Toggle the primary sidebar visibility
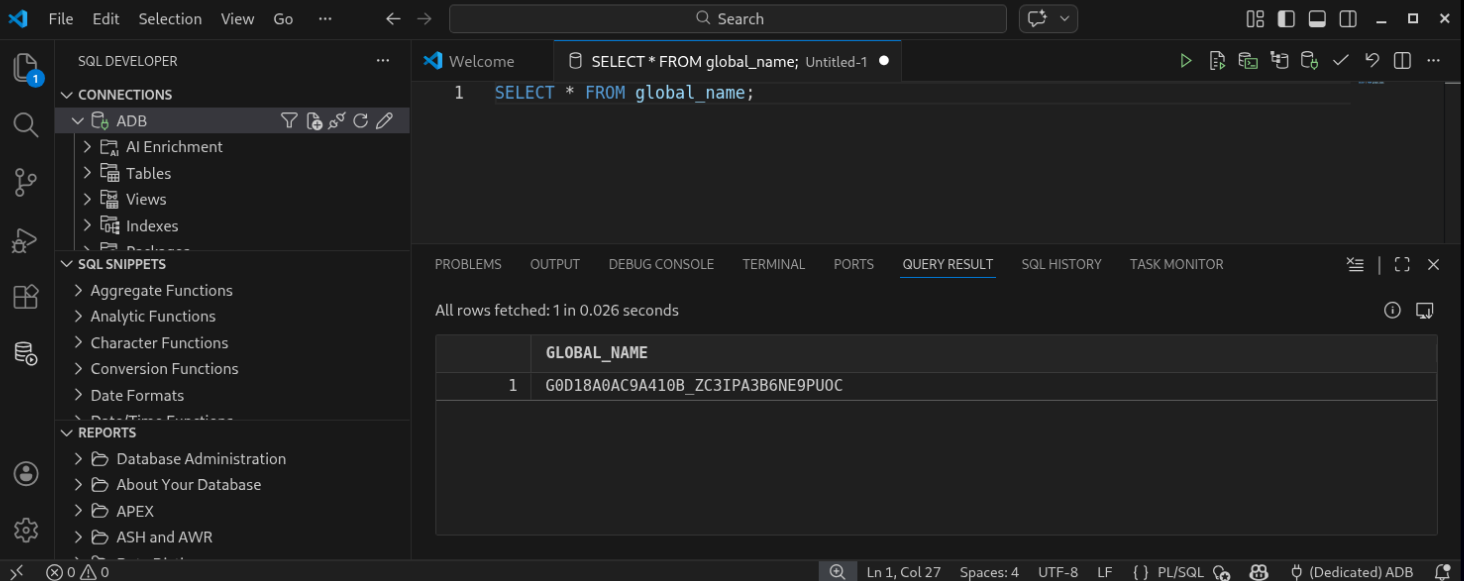This screenshot has height=581, width=1464. tap(1285, 17)
